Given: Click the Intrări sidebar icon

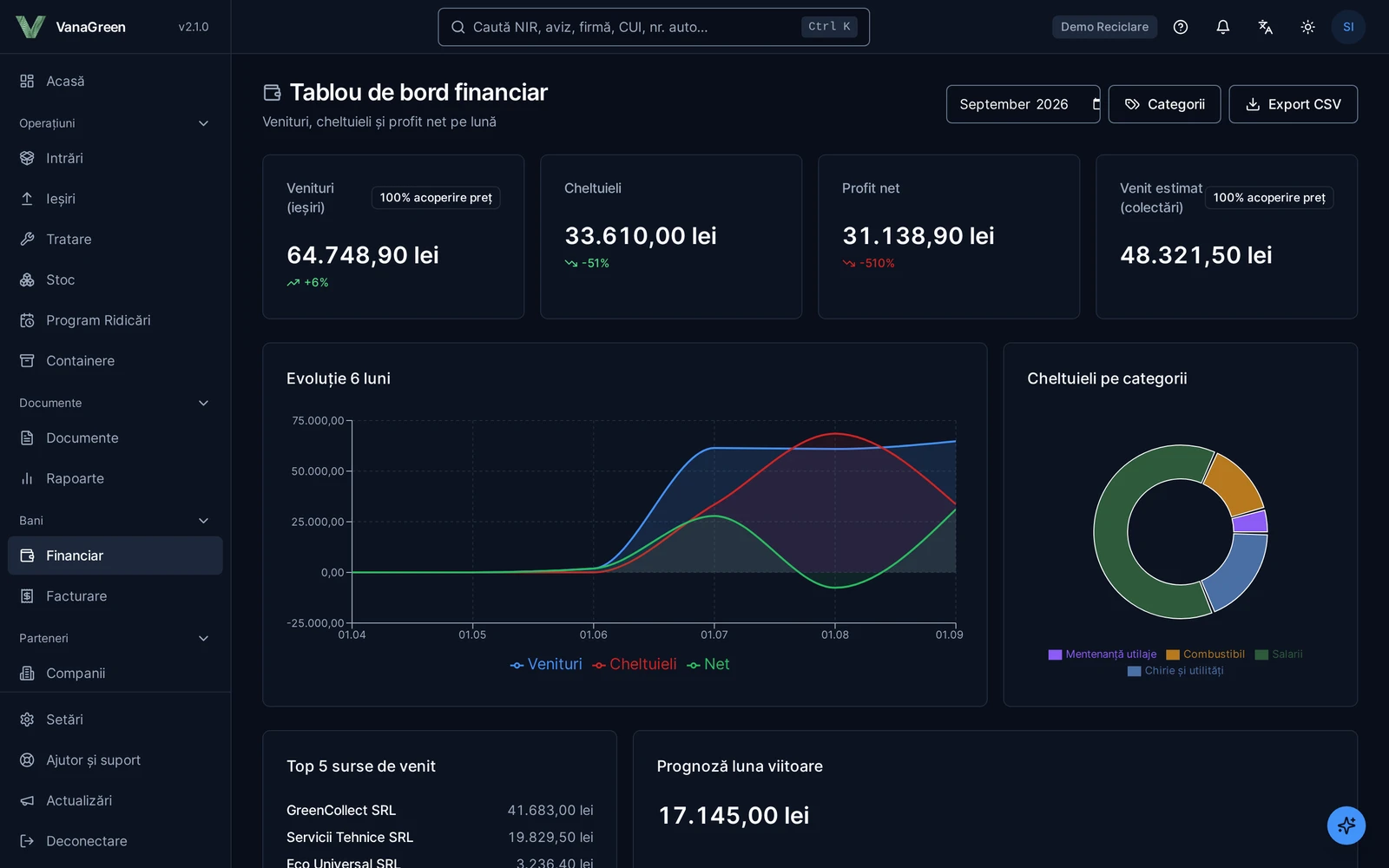Looking at the screenshot, I should pos(27,158).
